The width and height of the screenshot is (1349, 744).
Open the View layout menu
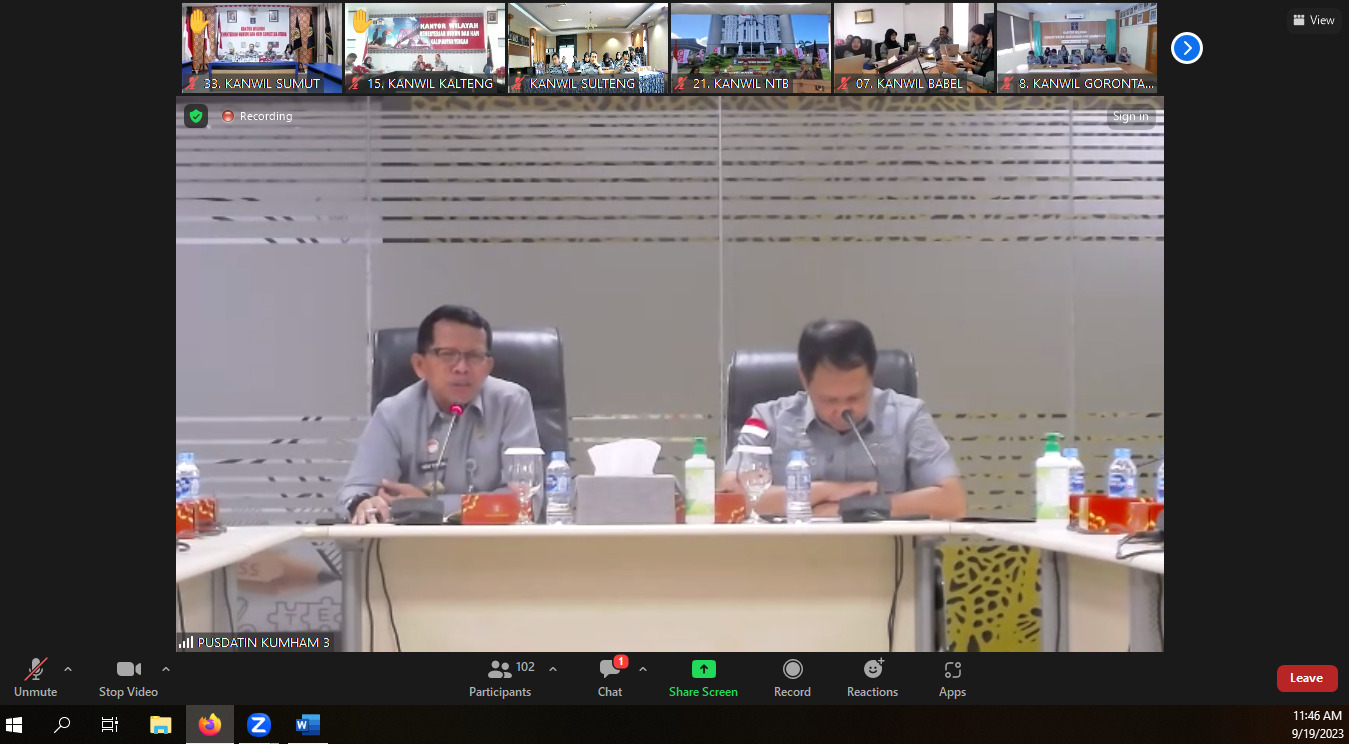pyautogui.click(x=1313, y=20)
